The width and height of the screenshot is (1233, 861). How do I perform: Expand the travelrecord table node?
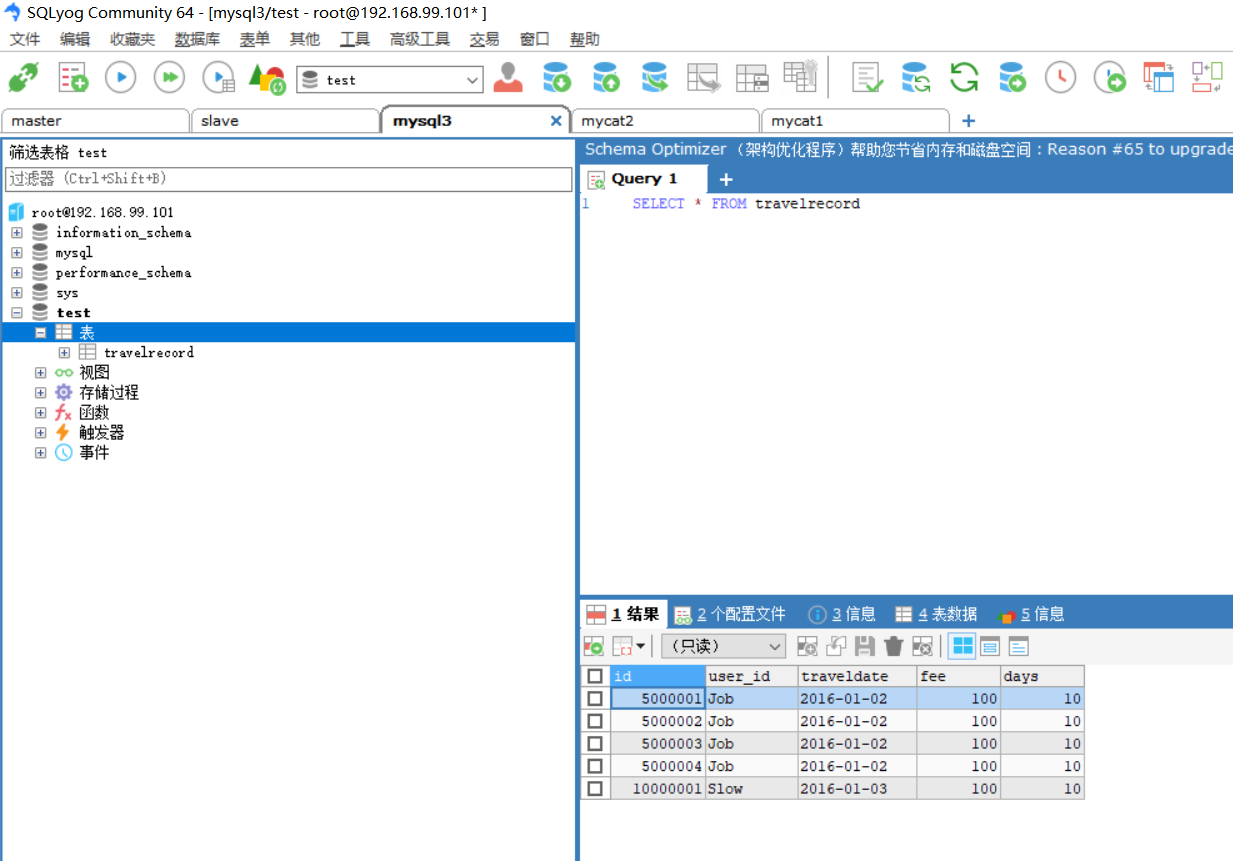64,352
